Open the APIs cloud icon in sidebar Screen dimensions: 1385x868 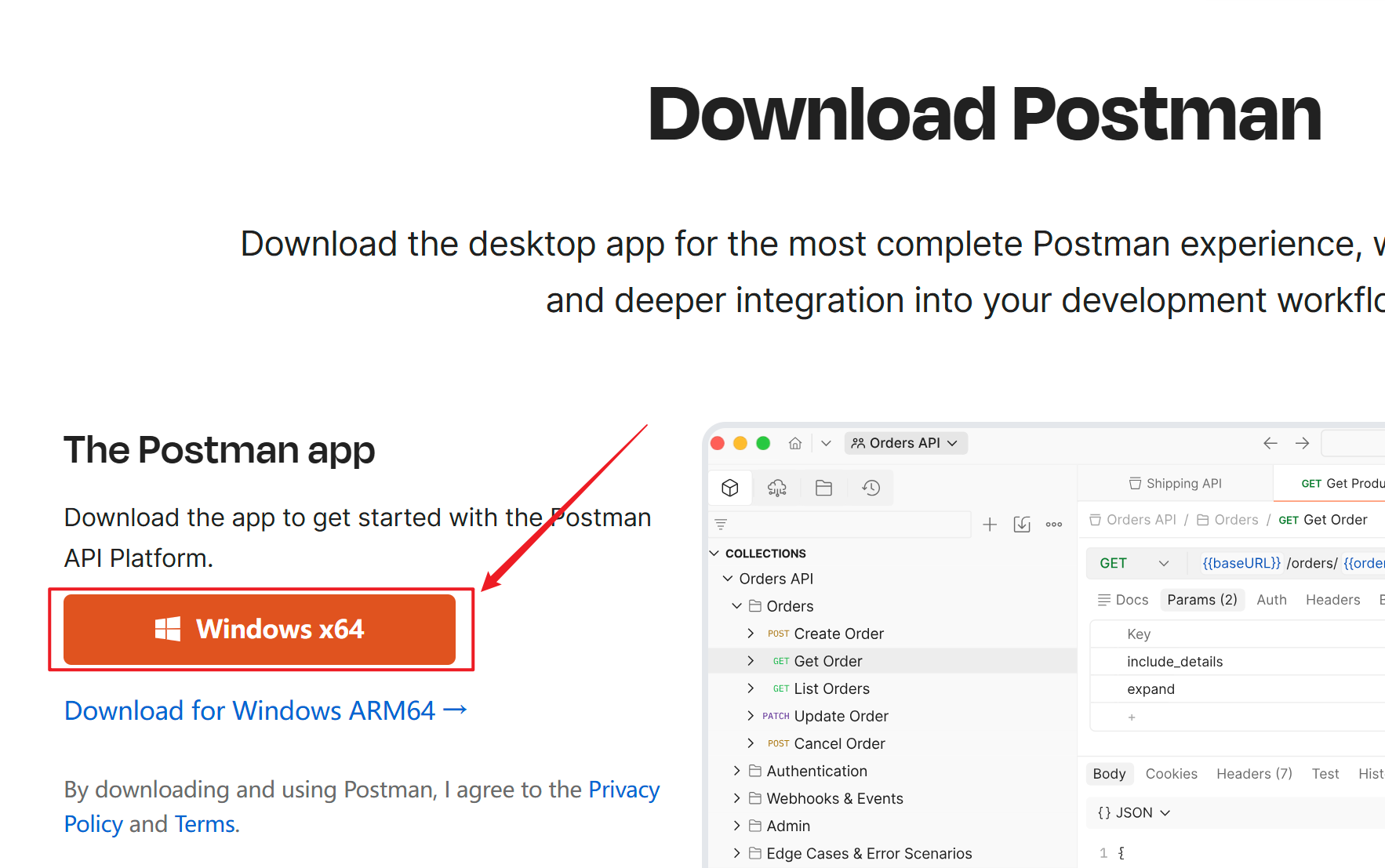click(x=777, y=488)
